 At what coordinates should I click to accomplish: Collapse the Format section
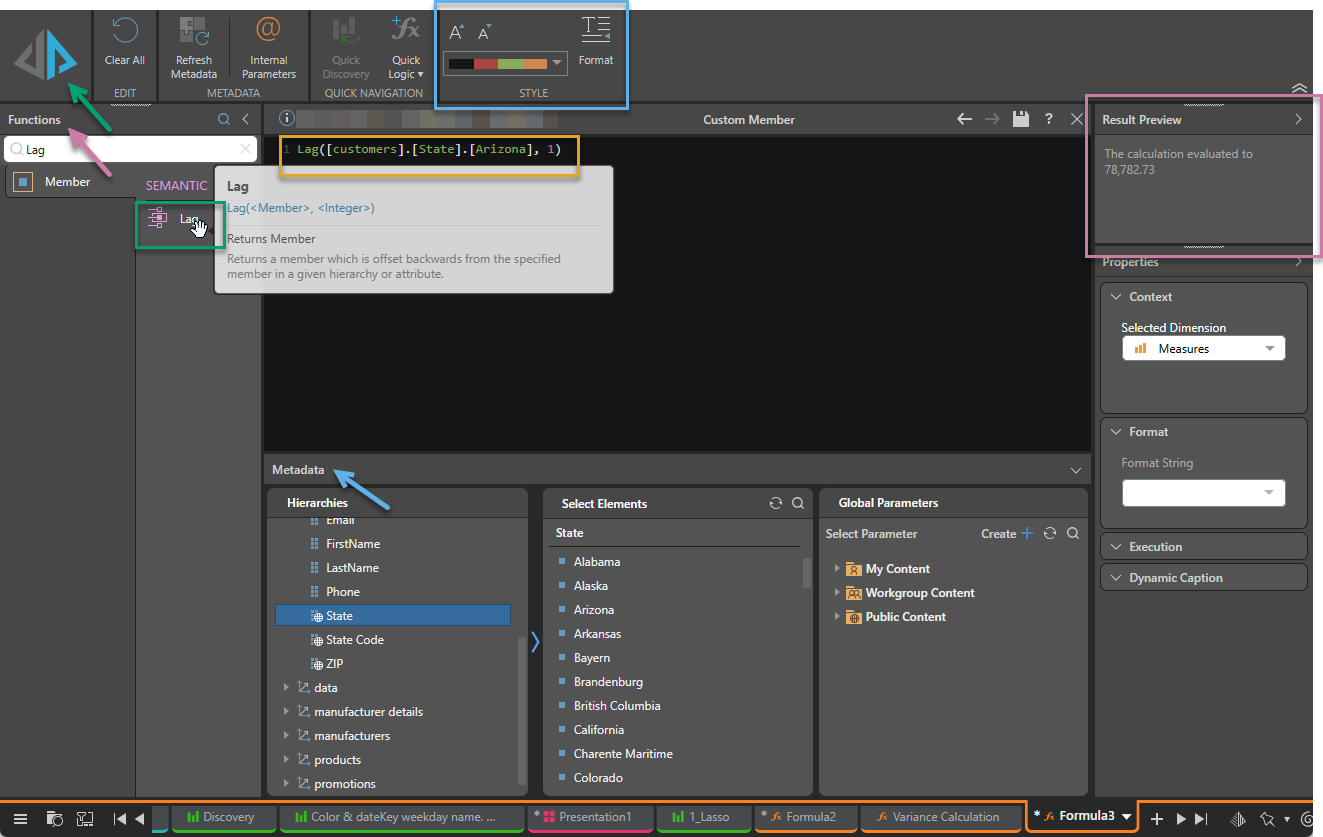pos(1116,432)
